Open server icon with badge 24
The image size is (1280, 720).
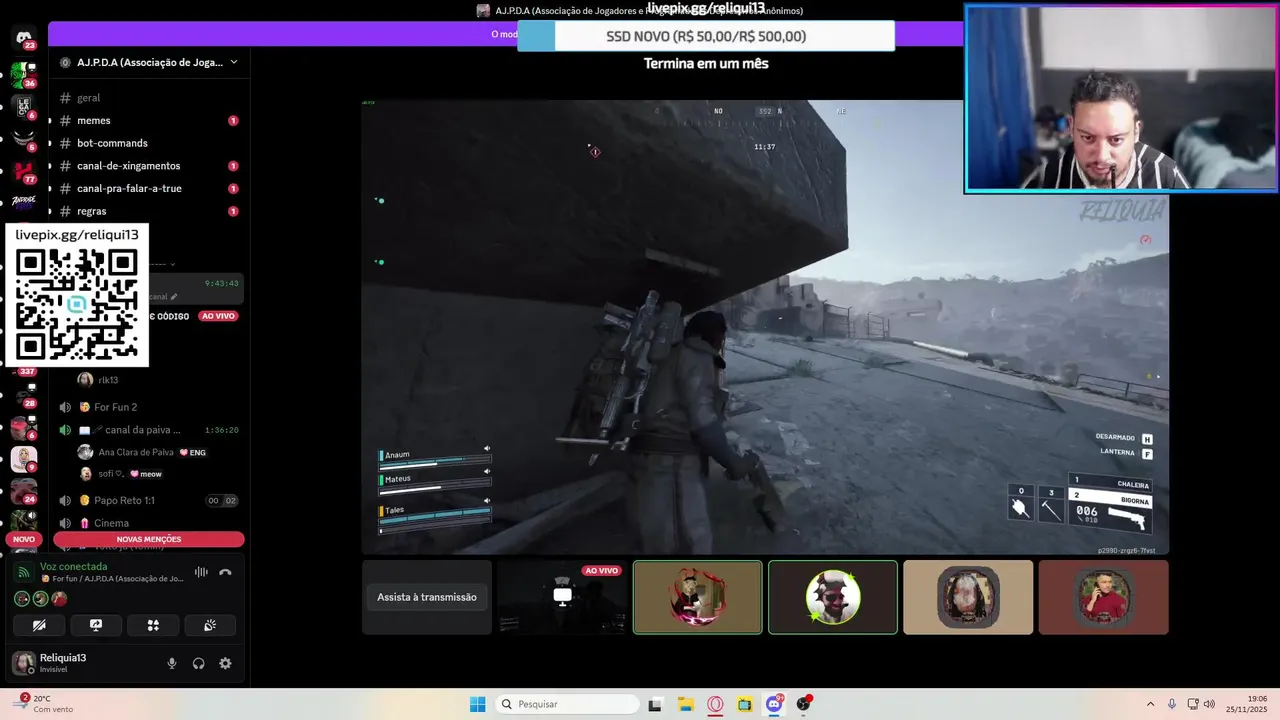click(24, 490)
